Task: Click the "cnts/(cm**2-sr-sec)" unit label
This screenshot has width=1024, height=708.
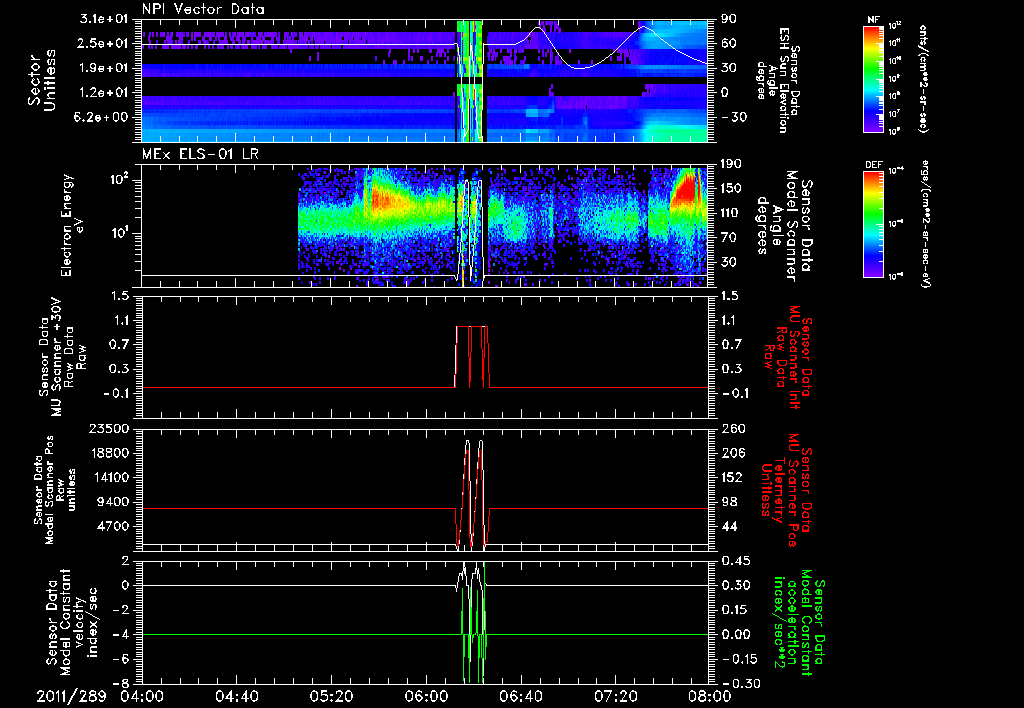Action: point(923,78)
